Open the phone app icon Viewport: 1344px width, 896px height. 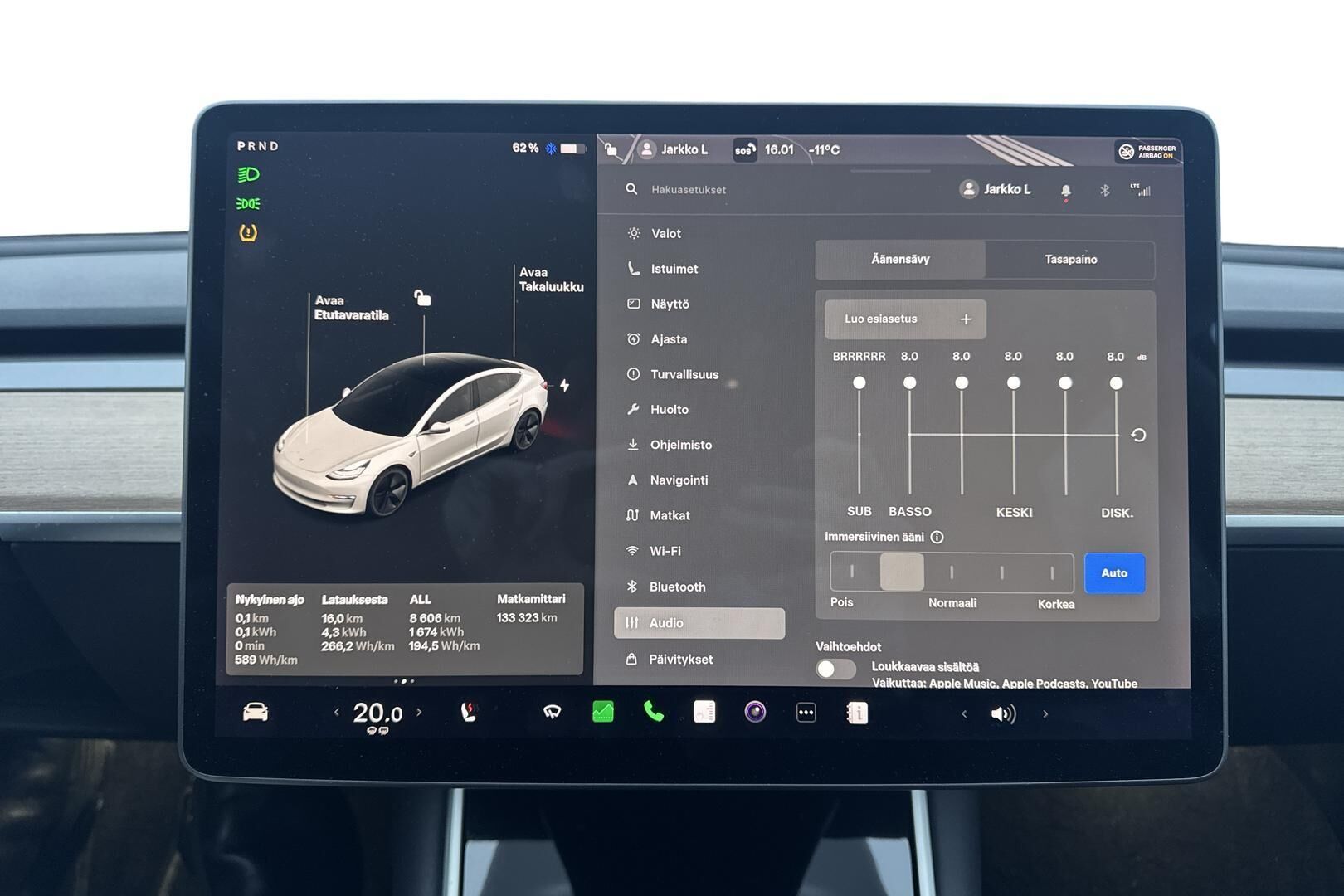click(654, 712)
